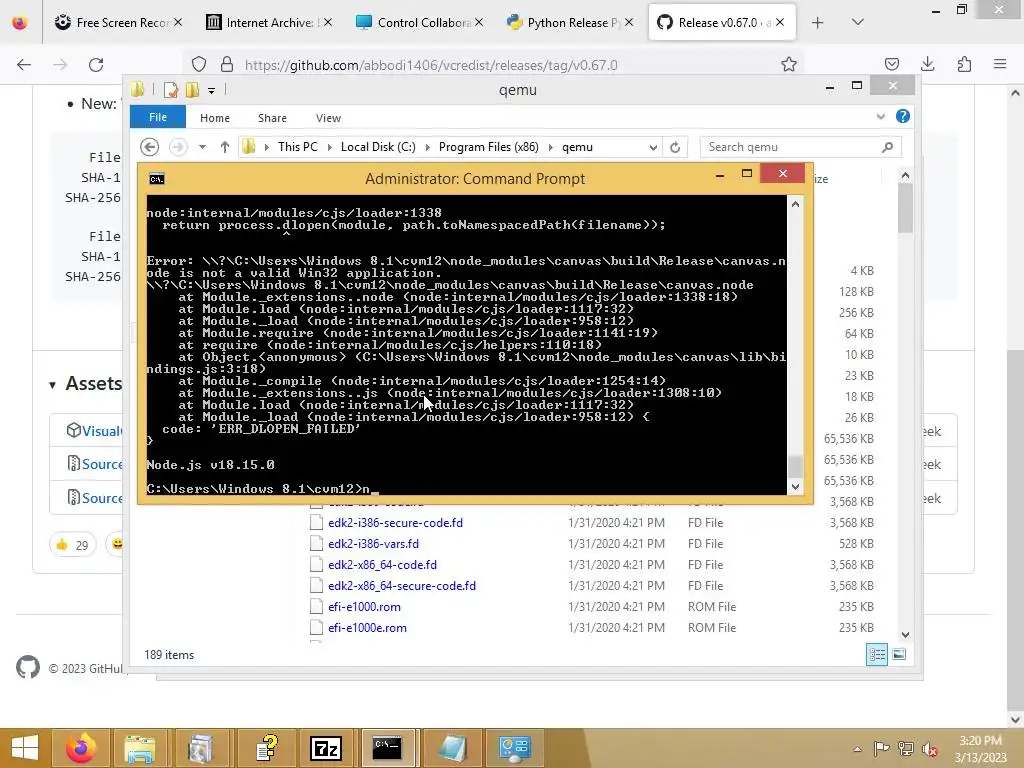Open 7-Zip from the taskbar
This screenshot has height=768, width=1024.
[326, 748]
